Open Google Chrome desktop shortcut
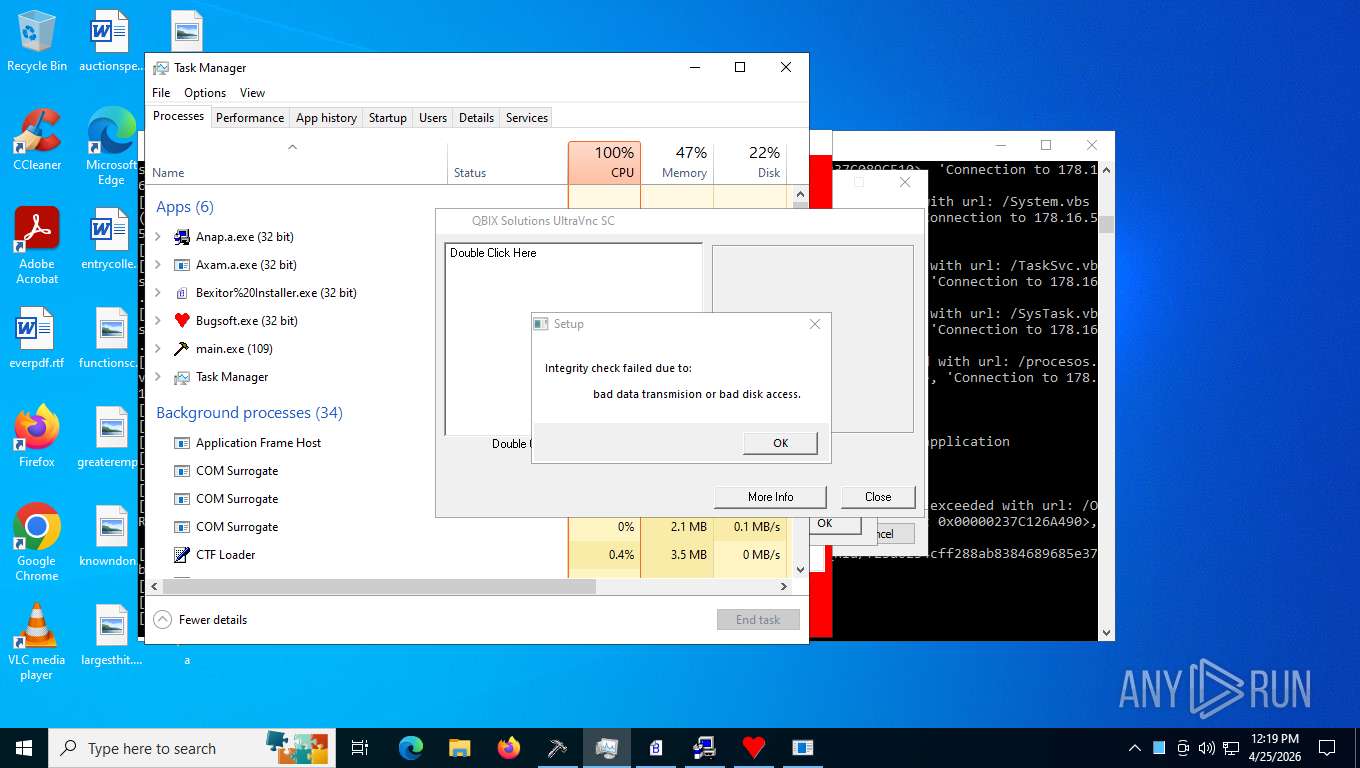Image resolution: width=1360 pixels, height=768 pixels. tap(37, 542)
